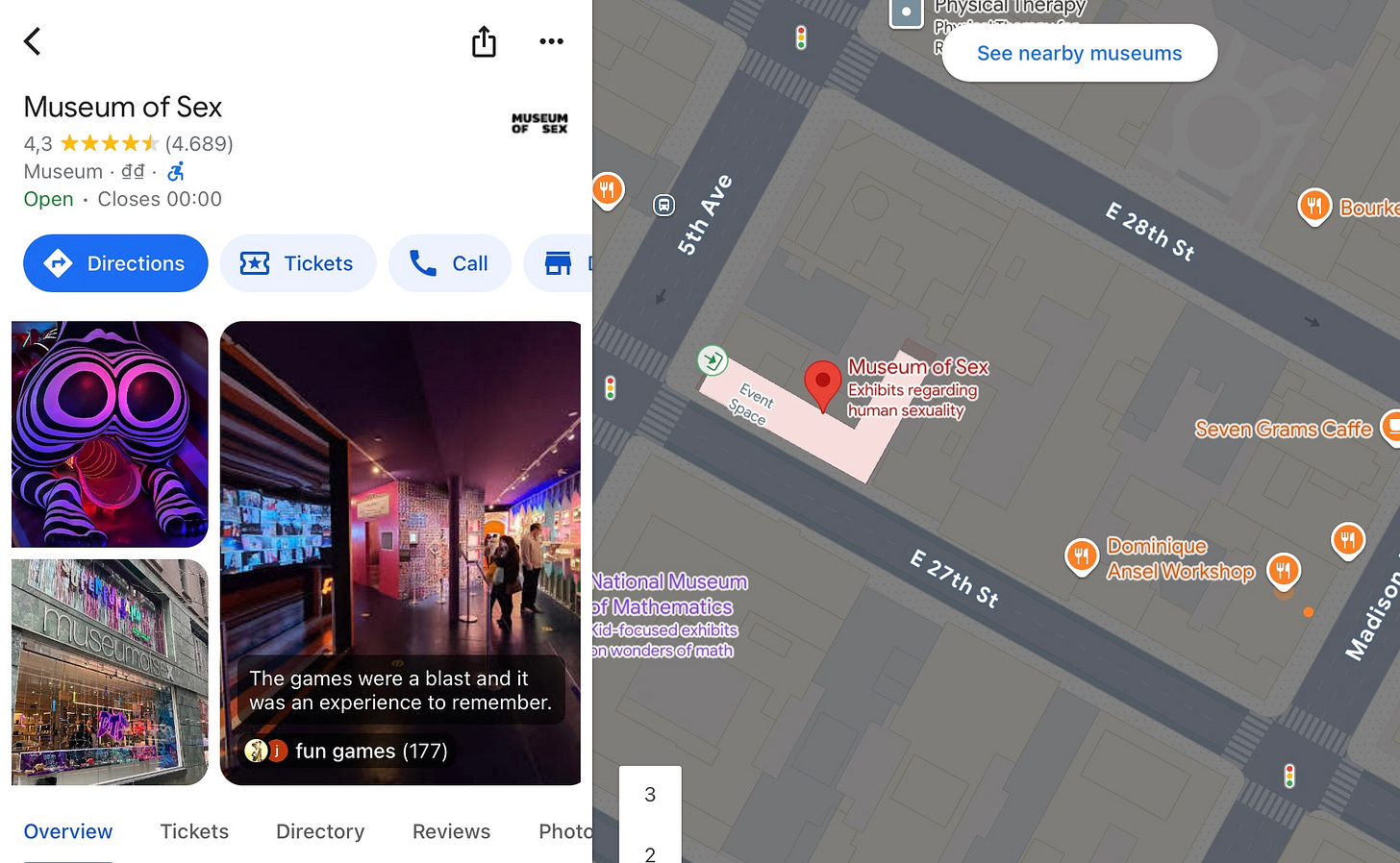This screenshot has width=1400, height=863.
Task: Tap the Closes 00:00 hours text
Action: [160, 199]
